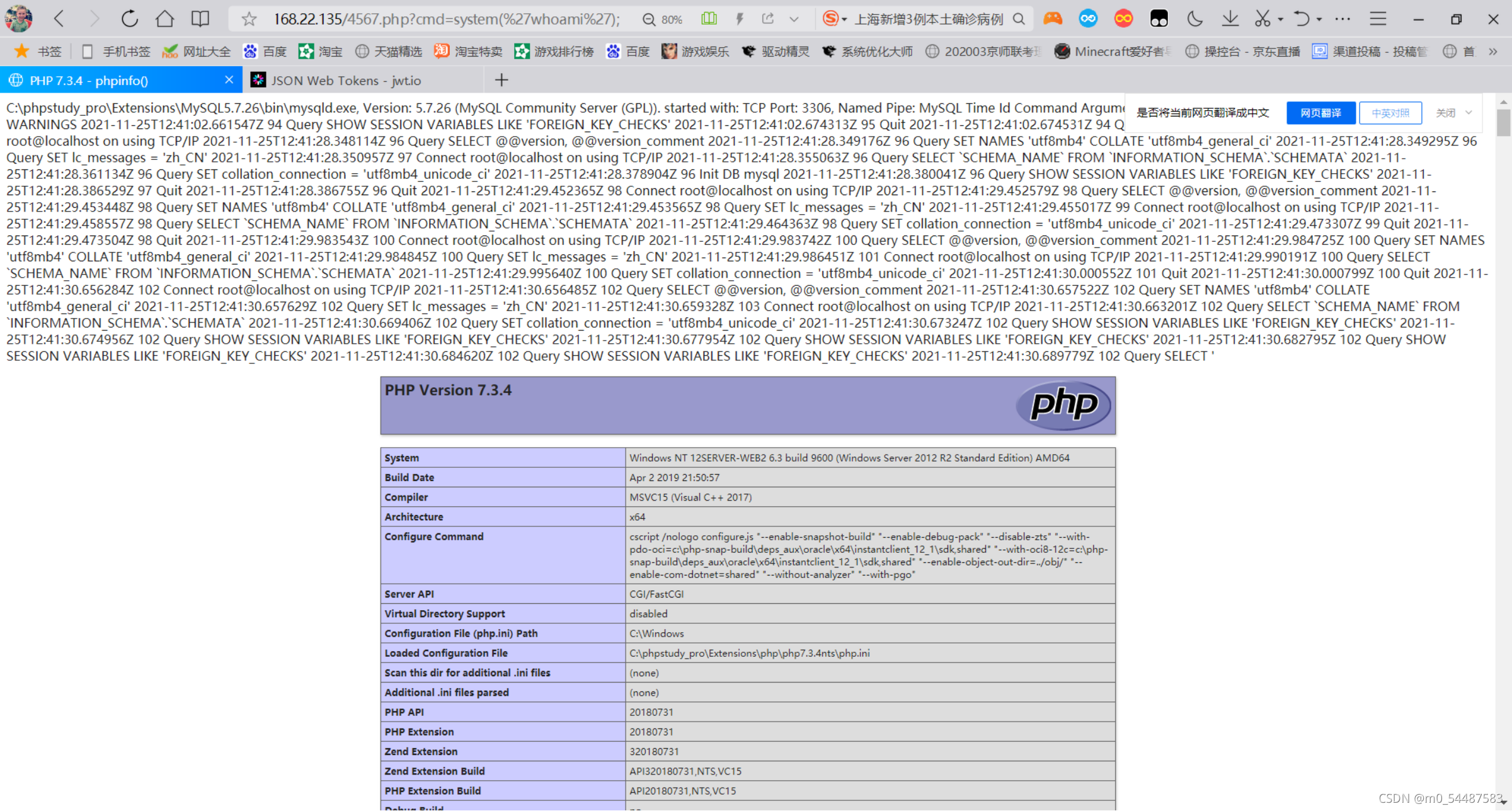Toggle speed mode lightning icon

tap(740, 19)
